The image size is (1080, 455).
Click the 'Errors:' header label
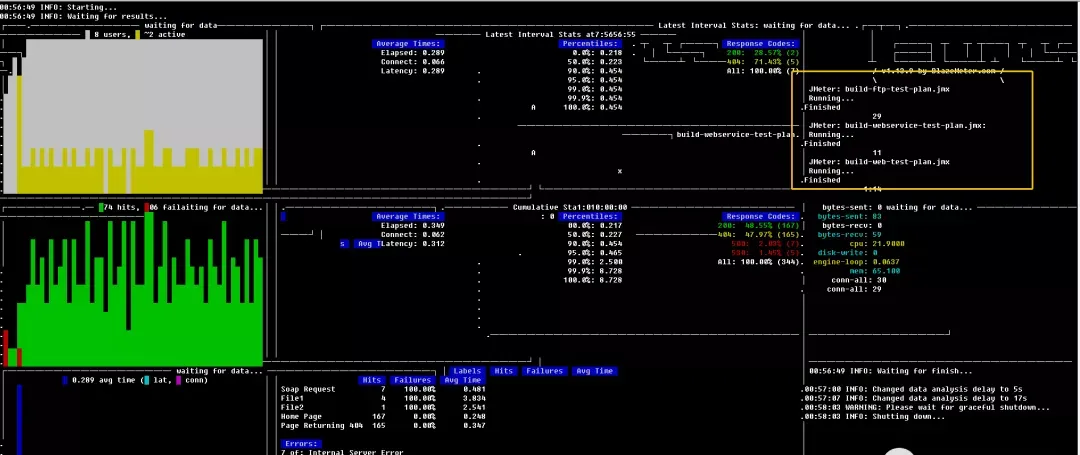(301, 443)
